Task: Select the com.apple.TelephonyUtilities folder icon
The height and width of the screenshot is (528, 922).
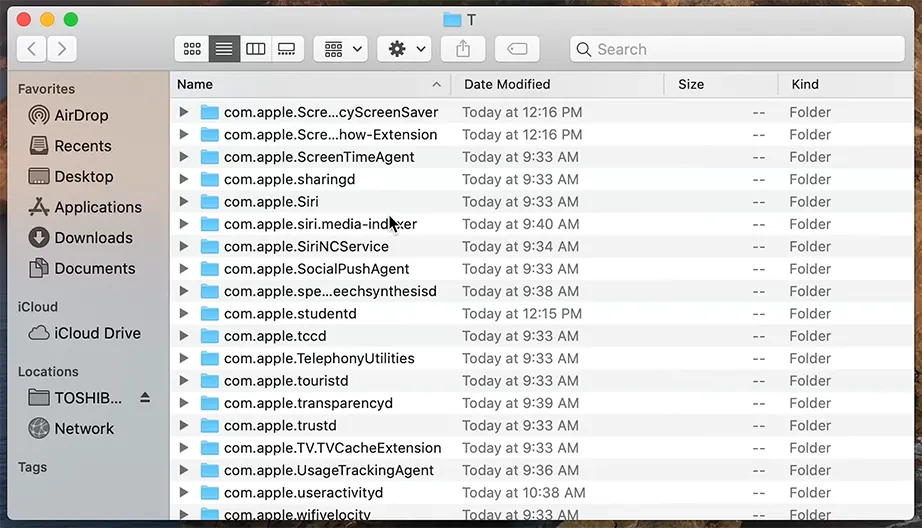Action: [x=209, y=358]
